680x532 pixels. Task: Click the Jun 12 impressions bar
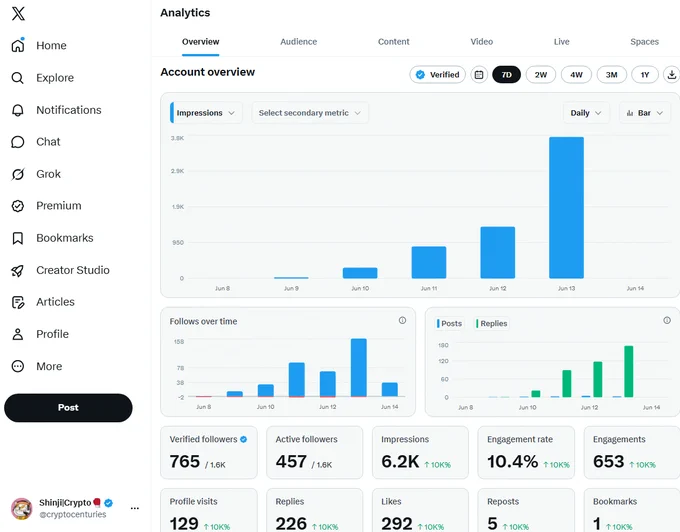(x=497, y=252)
